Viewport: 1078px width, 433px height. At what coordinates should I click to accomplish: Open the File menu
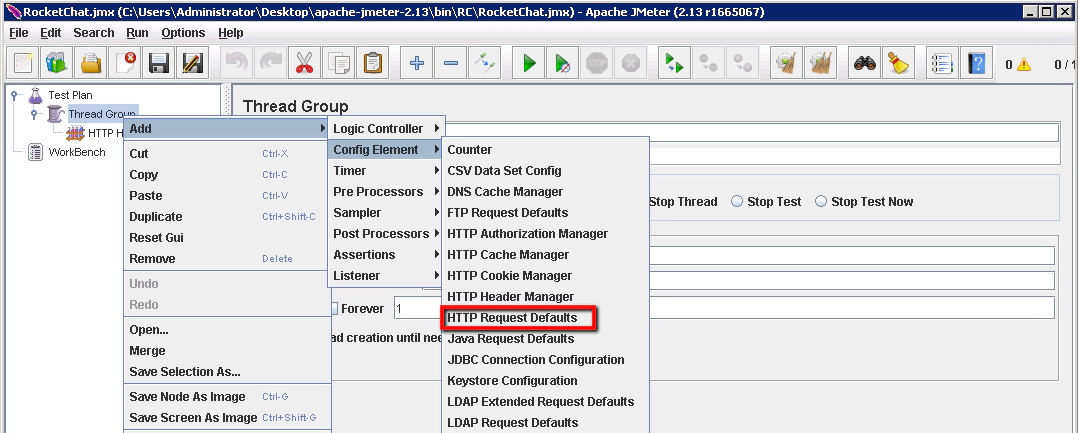[19, 32]
